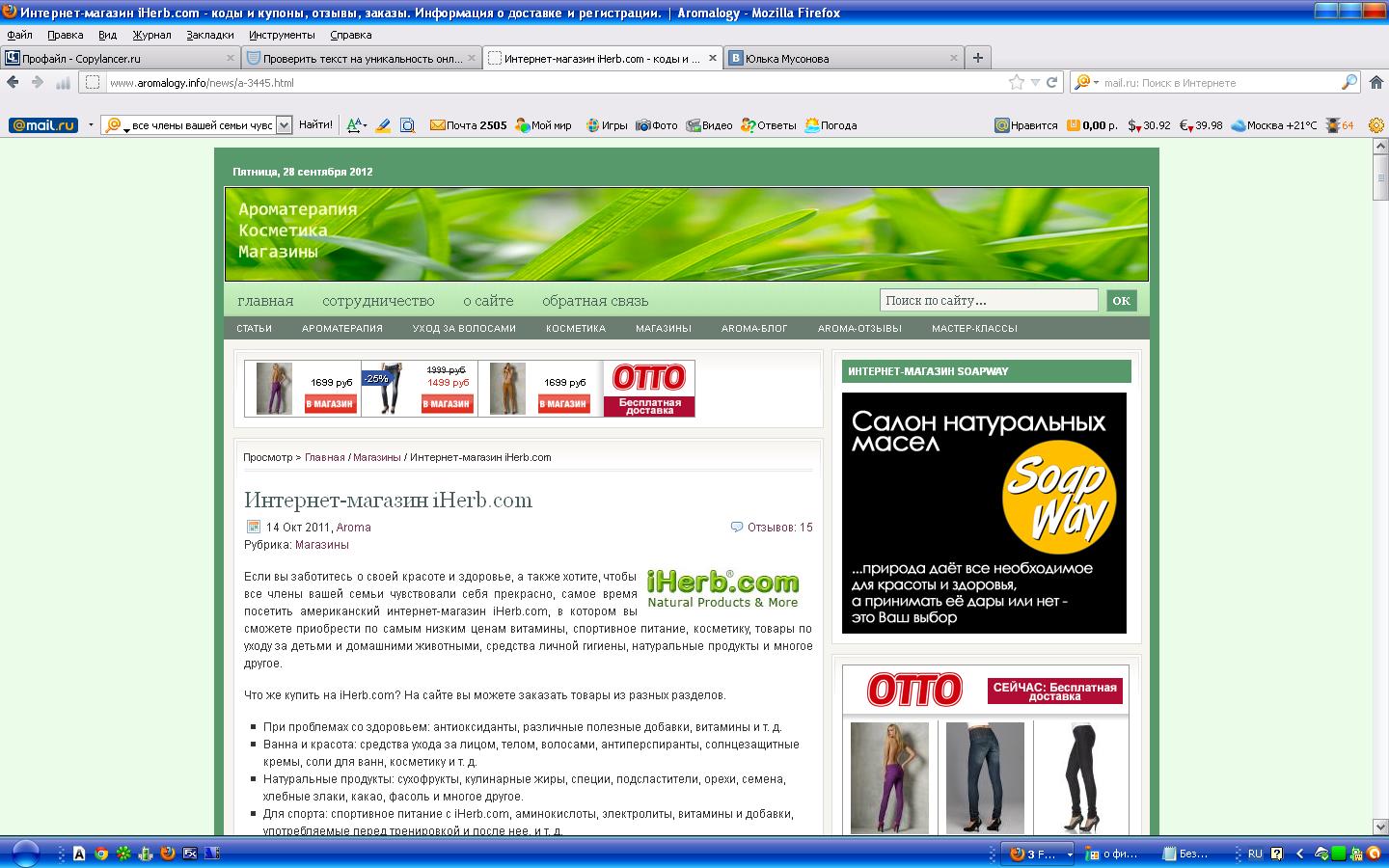
Task: Open Фото from the Mail.ru toolbar
Action: point(657,125)
